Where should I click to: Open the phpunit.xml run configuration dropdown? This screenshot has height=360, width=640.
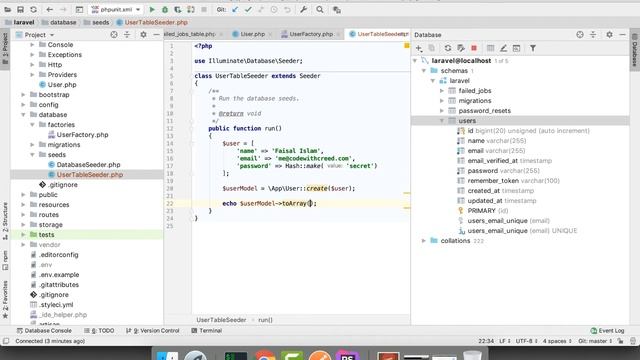tap(116, 9)
